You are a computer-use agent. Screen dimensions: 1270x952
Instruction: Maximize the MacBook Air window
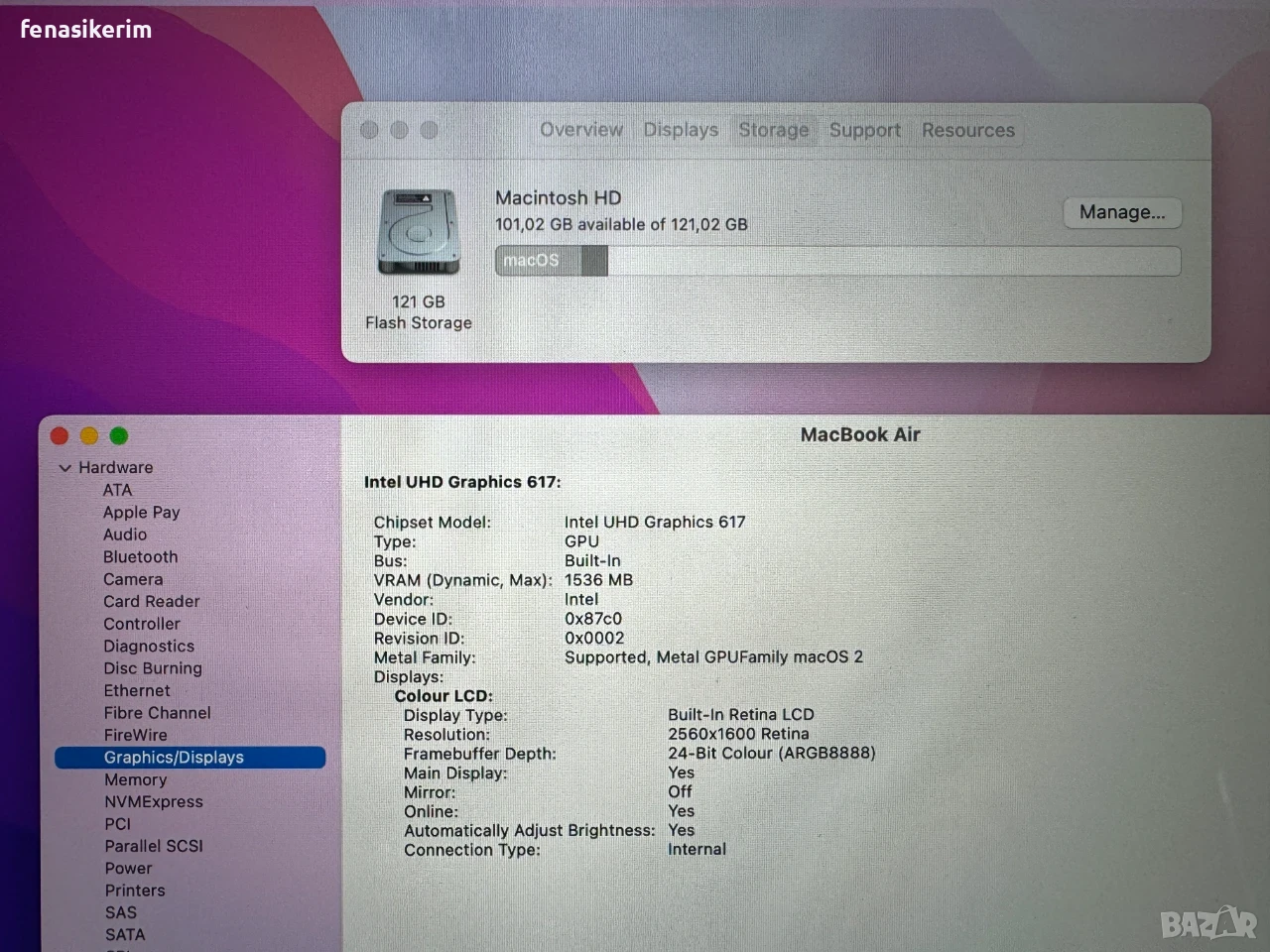119,436
